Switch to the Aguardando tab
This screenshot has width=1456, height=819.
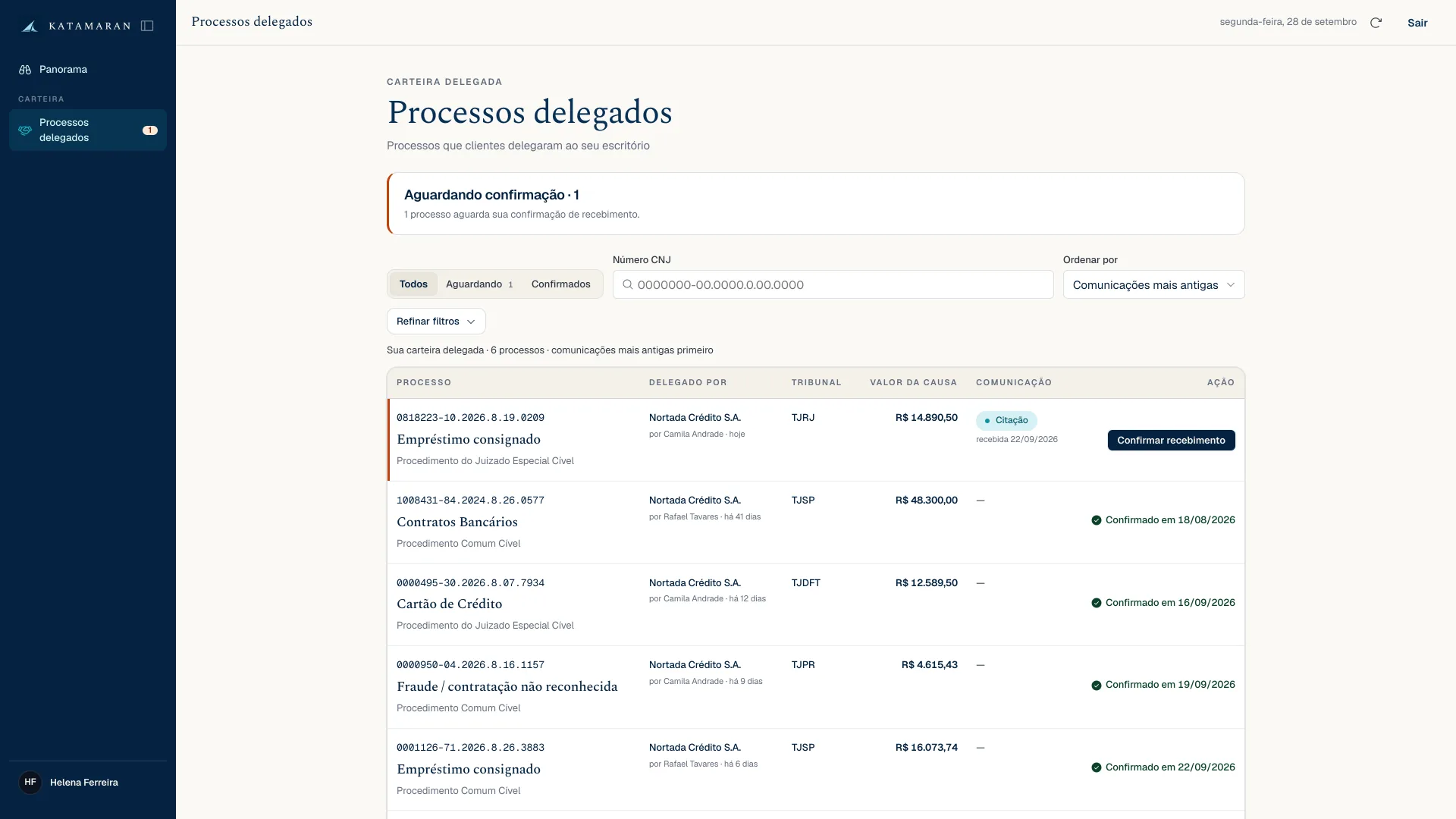(479, 284)
